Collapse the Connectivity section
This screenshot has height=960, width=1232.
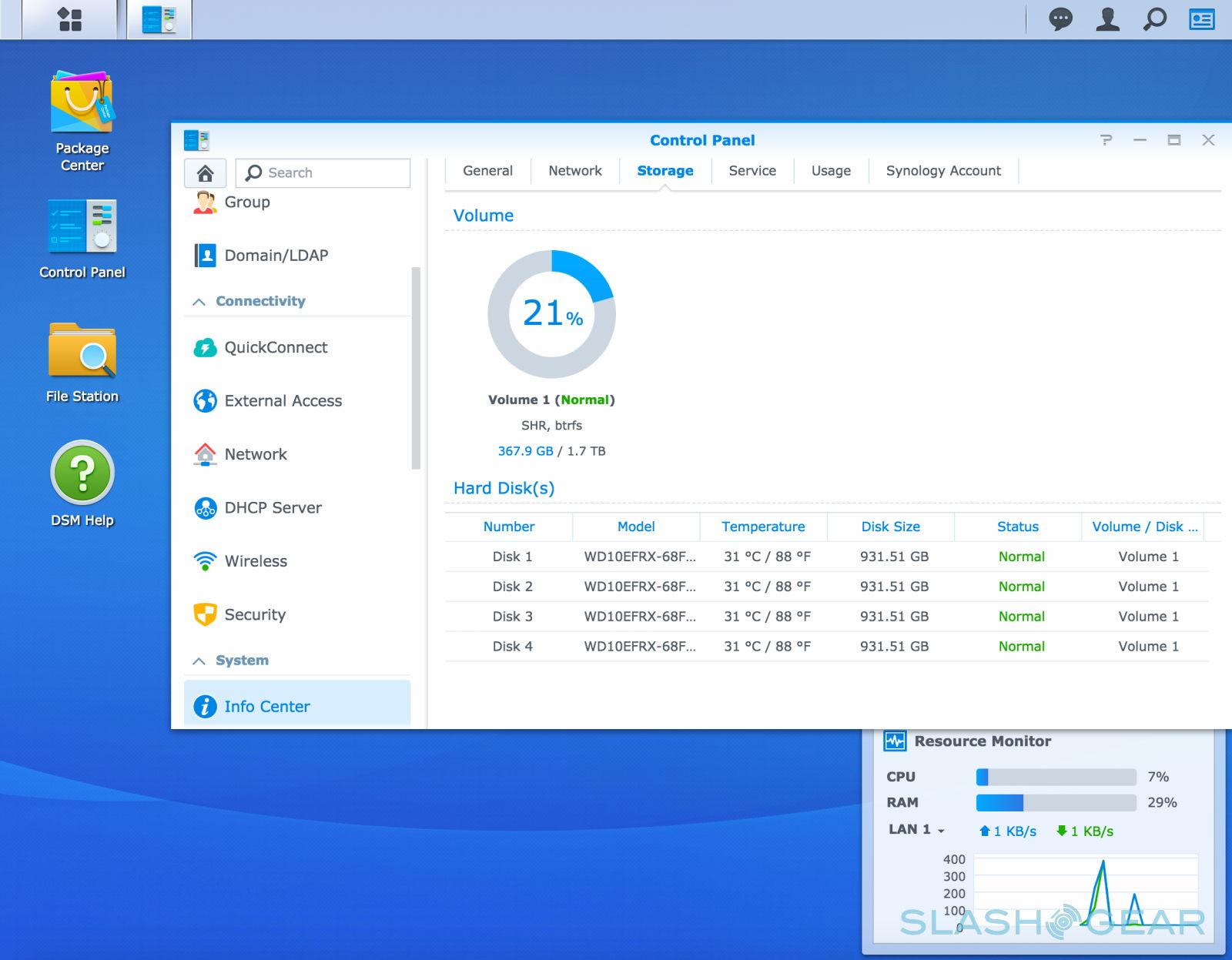pos(199,302)
